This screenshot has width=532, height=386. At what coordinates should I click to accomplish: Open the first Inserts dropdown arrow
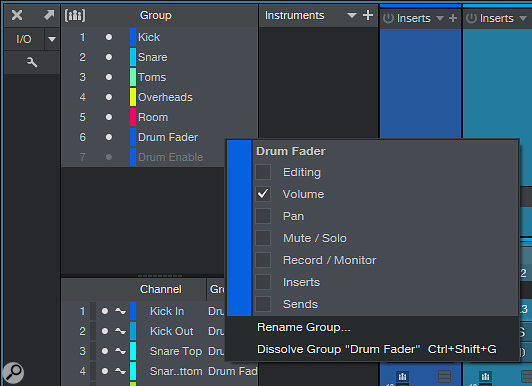click(x=440, y=18)
